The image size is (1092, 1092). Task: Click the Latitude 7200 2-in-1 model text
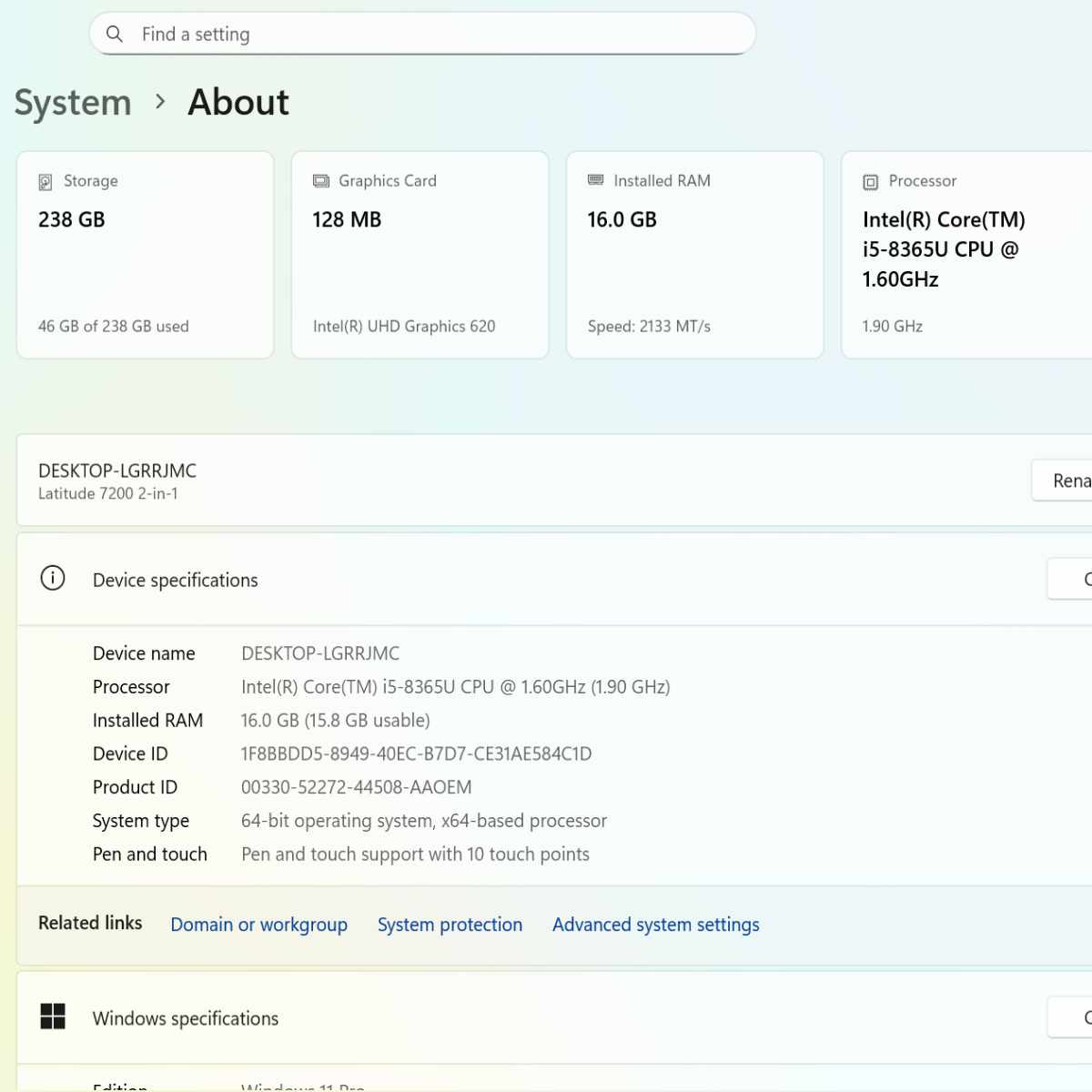coord(108,493)
